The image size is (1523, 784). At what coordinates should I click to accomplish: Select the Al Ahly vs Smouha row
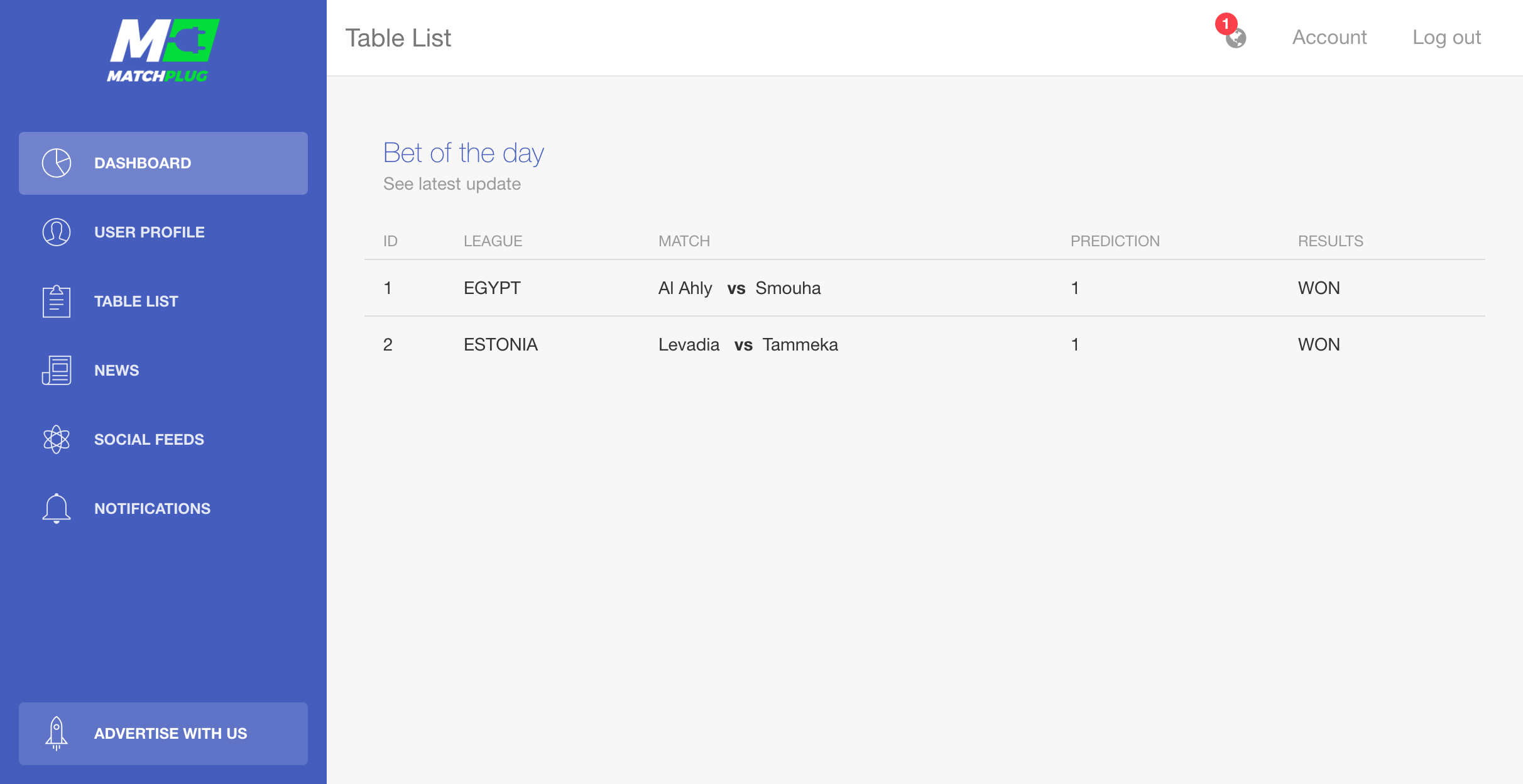point(925,288)
